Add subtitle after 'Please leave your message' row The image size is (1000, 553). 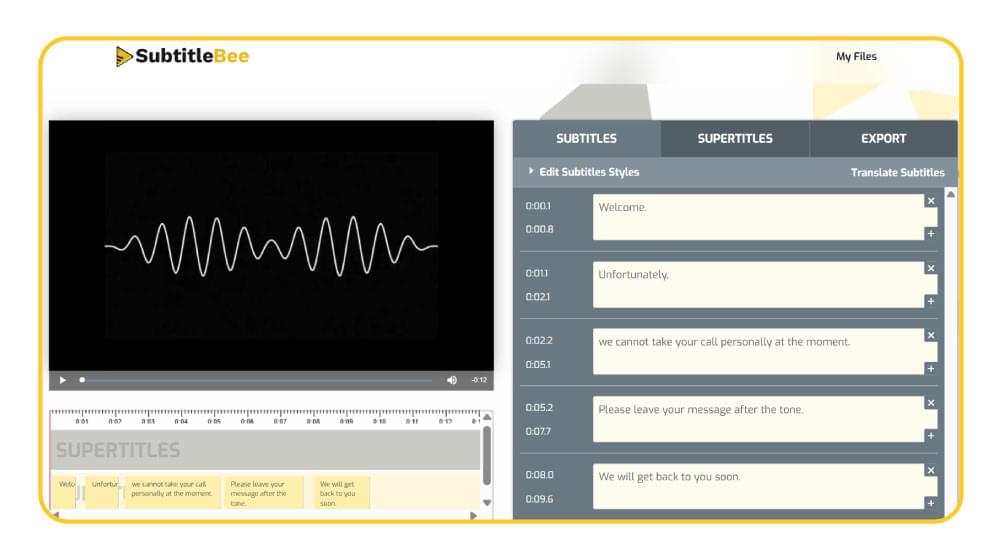[x=930, y=436]
